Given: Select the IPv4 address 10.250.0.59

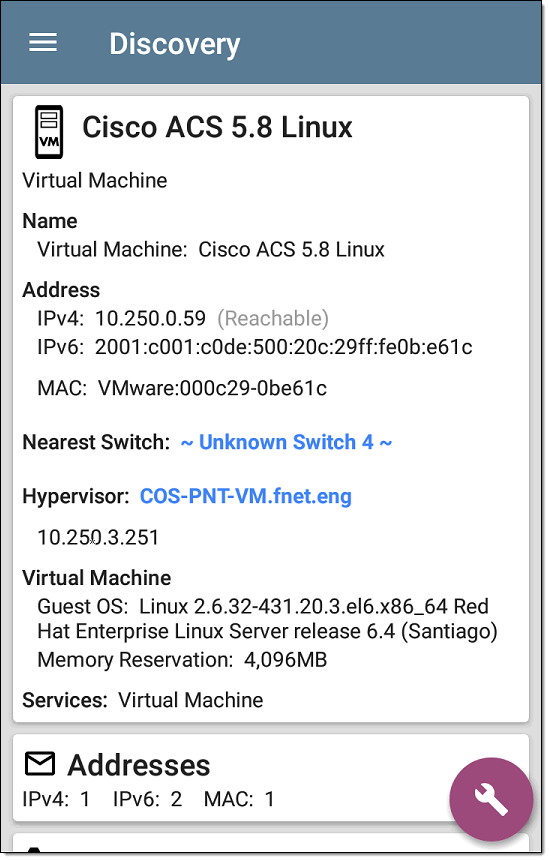Looking at the screenshot, I should (150, 319).
